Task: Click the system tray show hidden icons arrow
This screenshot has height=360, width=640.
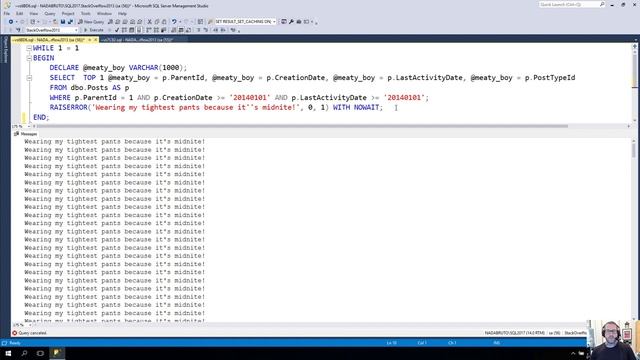Action: pyautogui.click(x=573, y=353)
